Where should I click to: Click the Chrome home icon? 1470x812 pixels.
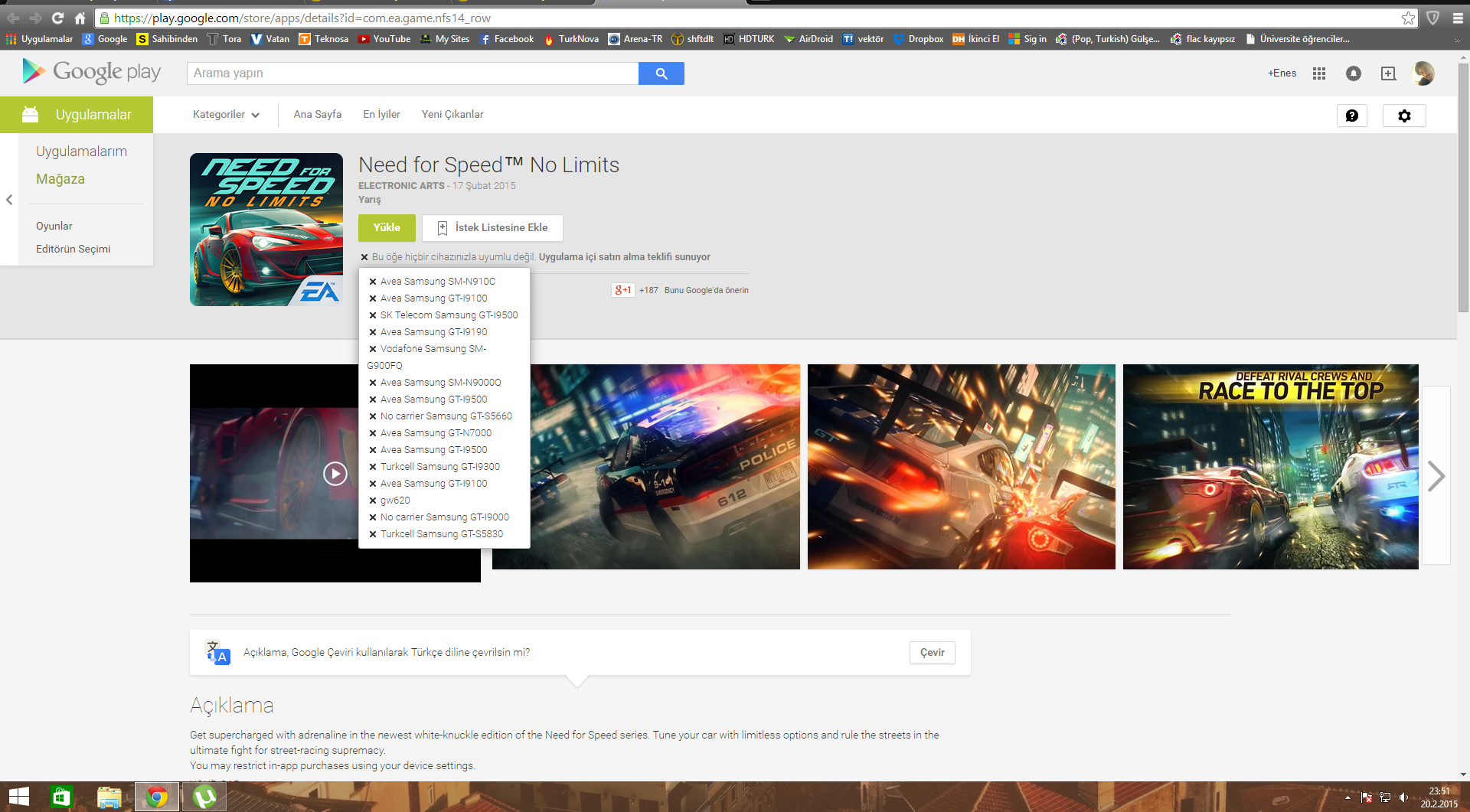point(80,18)
